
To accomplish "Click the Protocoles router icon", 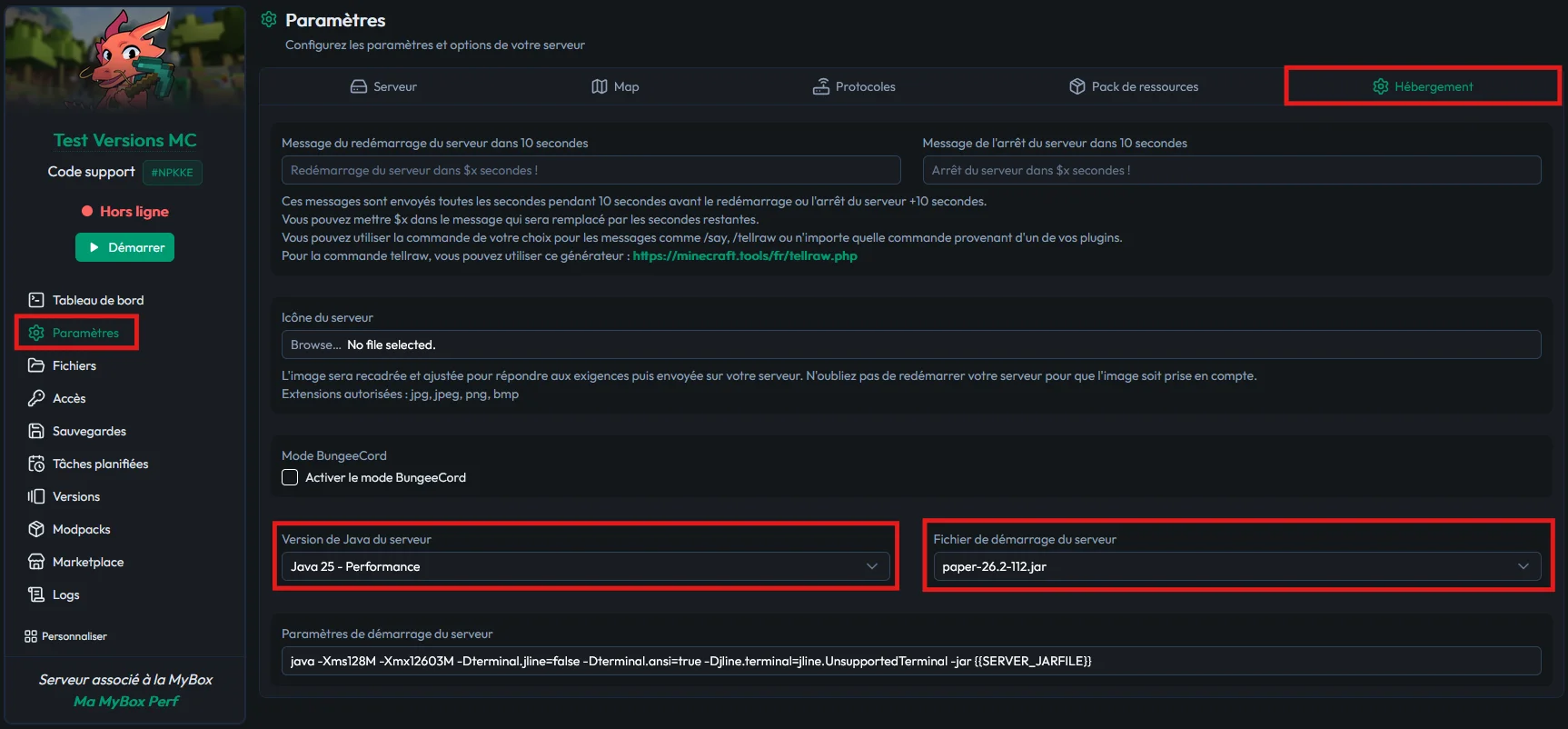I will coord(821,86).
